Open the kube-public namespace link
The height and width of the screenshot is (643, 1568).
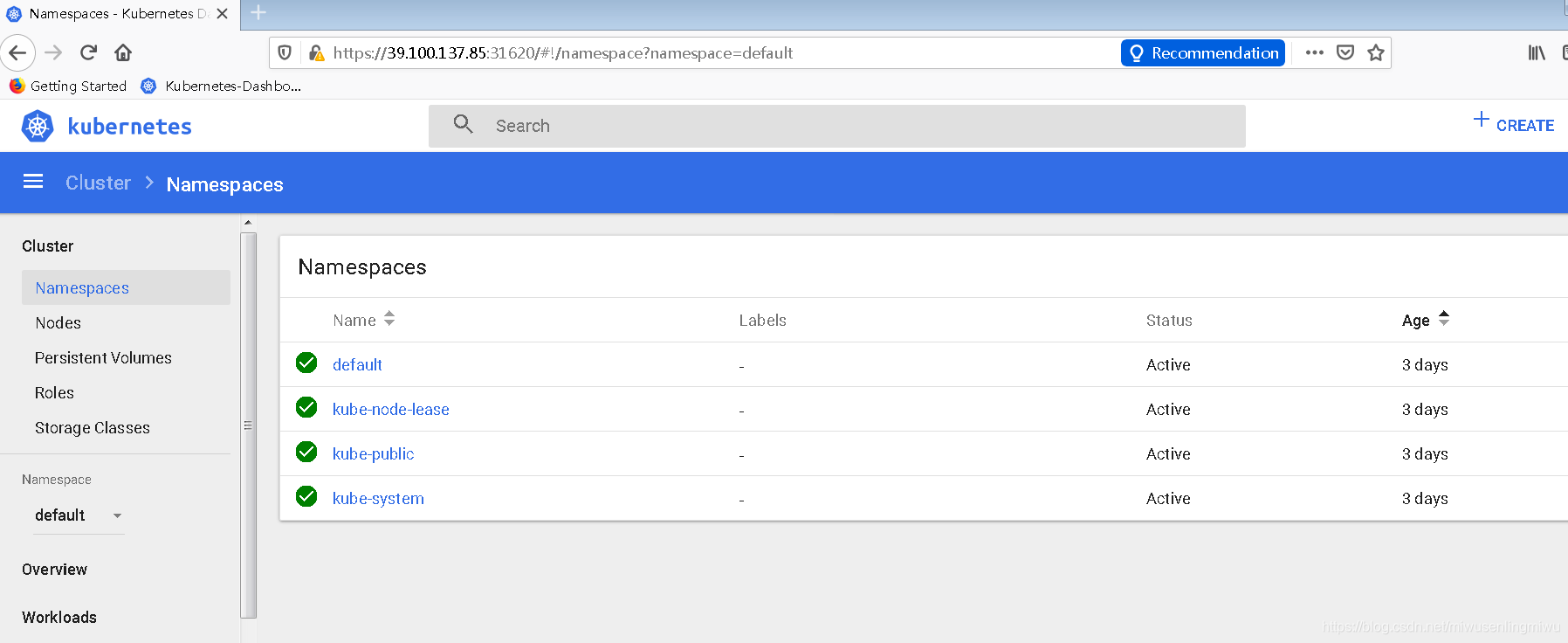[374, 454]
